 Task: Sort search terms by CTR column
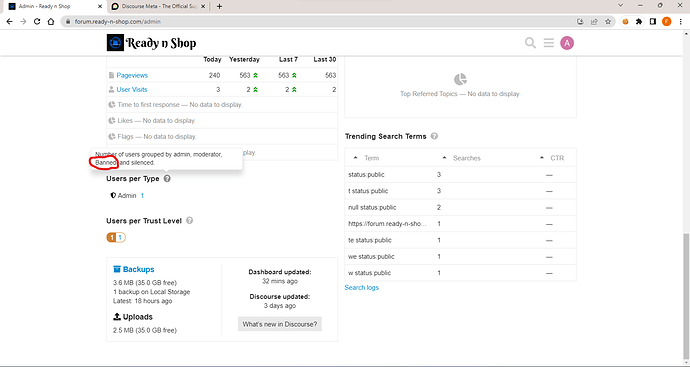pyautogui.click(x=552, y=158)
